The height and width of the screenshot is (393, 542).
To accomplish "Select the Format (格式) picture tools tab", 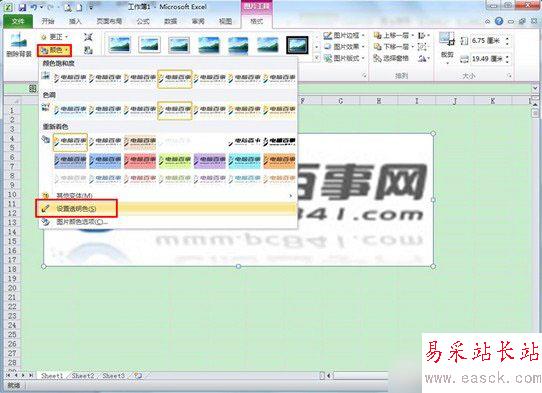I will pos(256,21).
